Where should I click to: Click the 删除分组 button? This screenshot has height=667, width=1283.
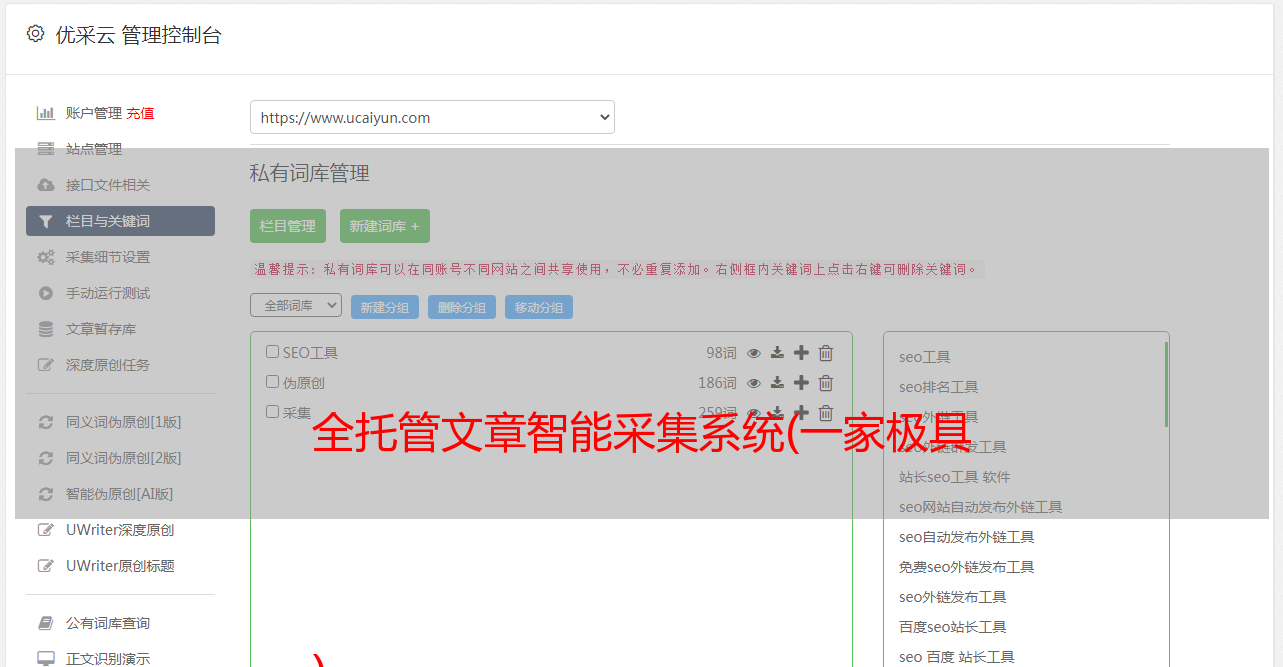tap(462, 307)
